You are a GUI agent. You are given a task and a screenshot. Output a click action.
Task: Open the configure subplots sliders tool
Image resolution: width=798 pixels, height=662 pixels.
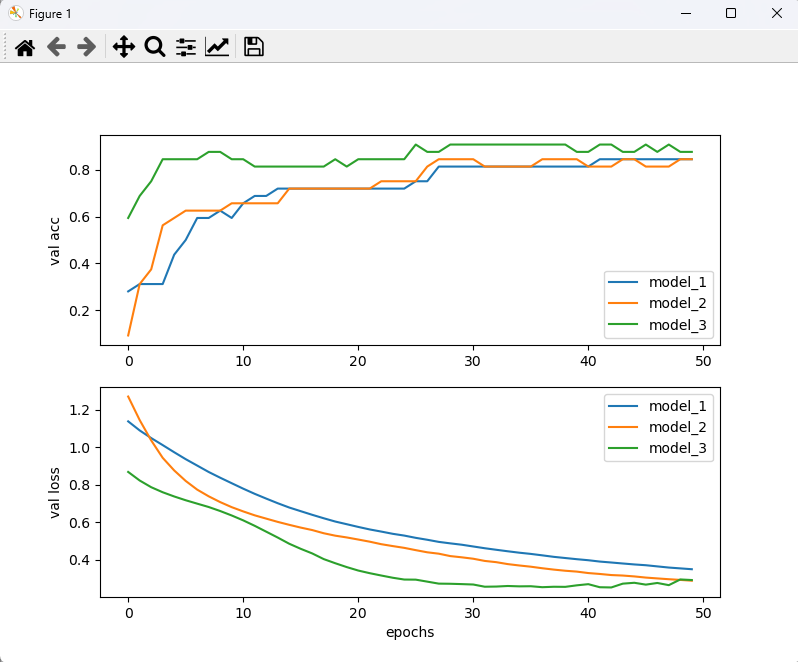[186, 47]
